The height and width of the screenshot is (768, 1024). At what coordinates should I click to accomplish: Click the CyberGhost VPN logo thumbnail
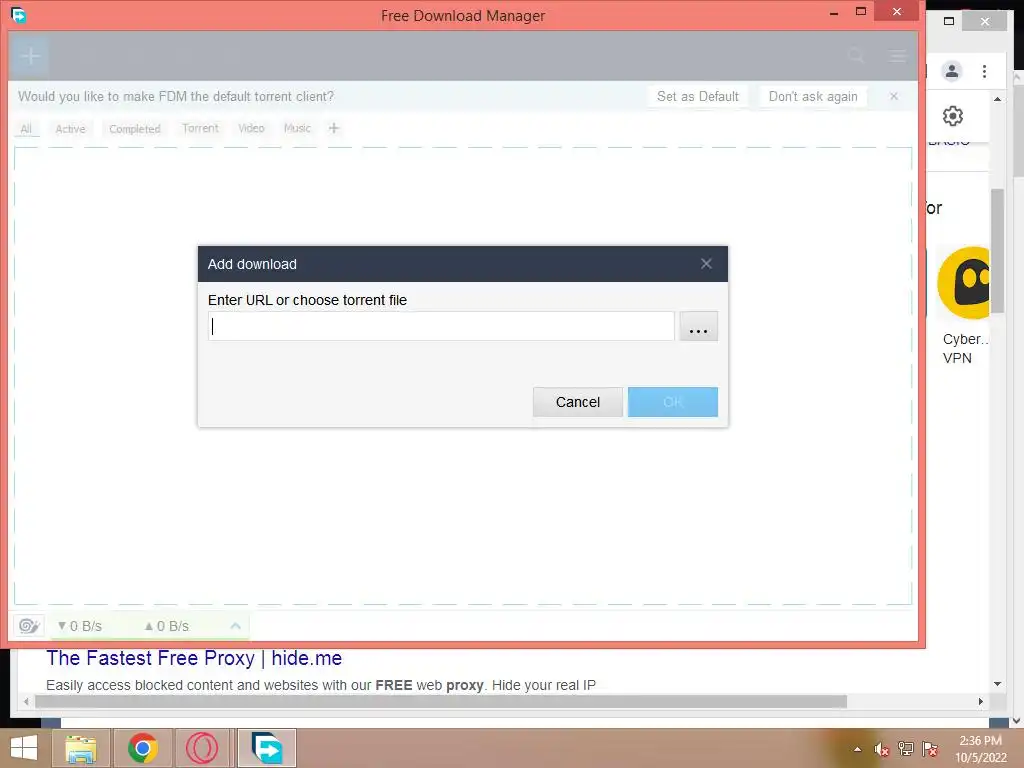coord(965,283)
